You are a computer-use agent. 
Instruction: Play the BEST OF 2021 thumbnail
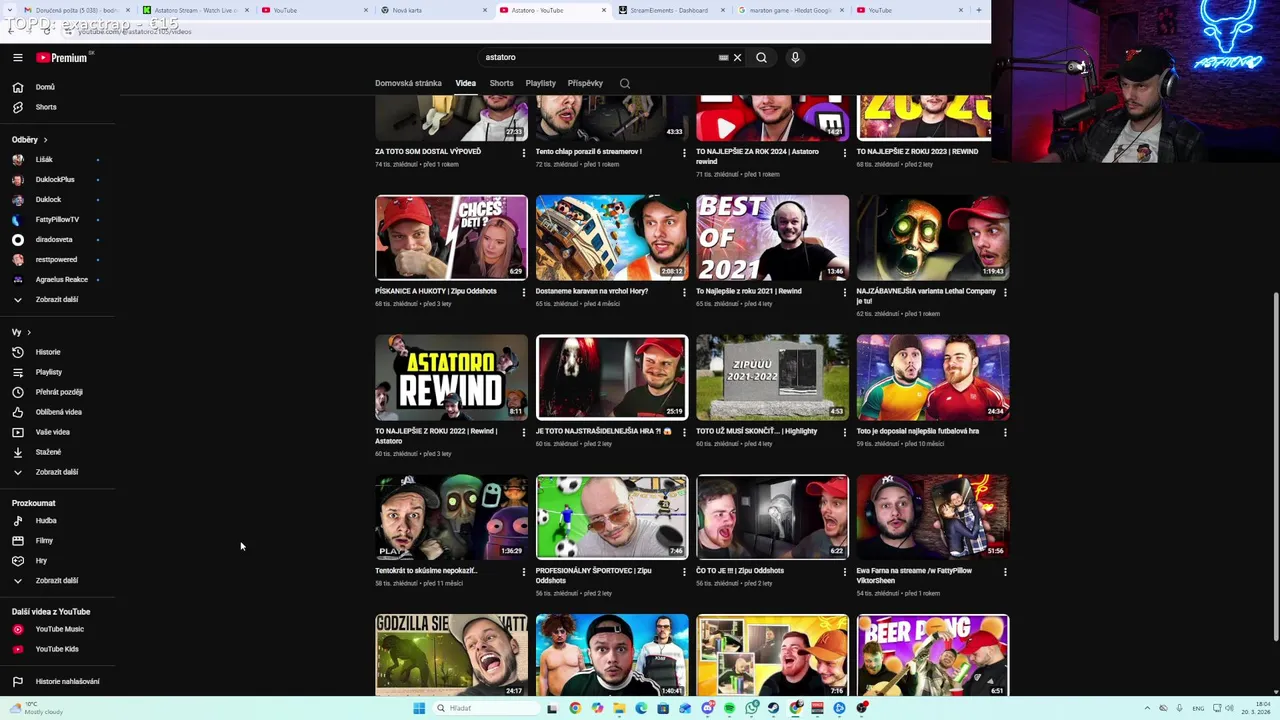tap(772, 237)
